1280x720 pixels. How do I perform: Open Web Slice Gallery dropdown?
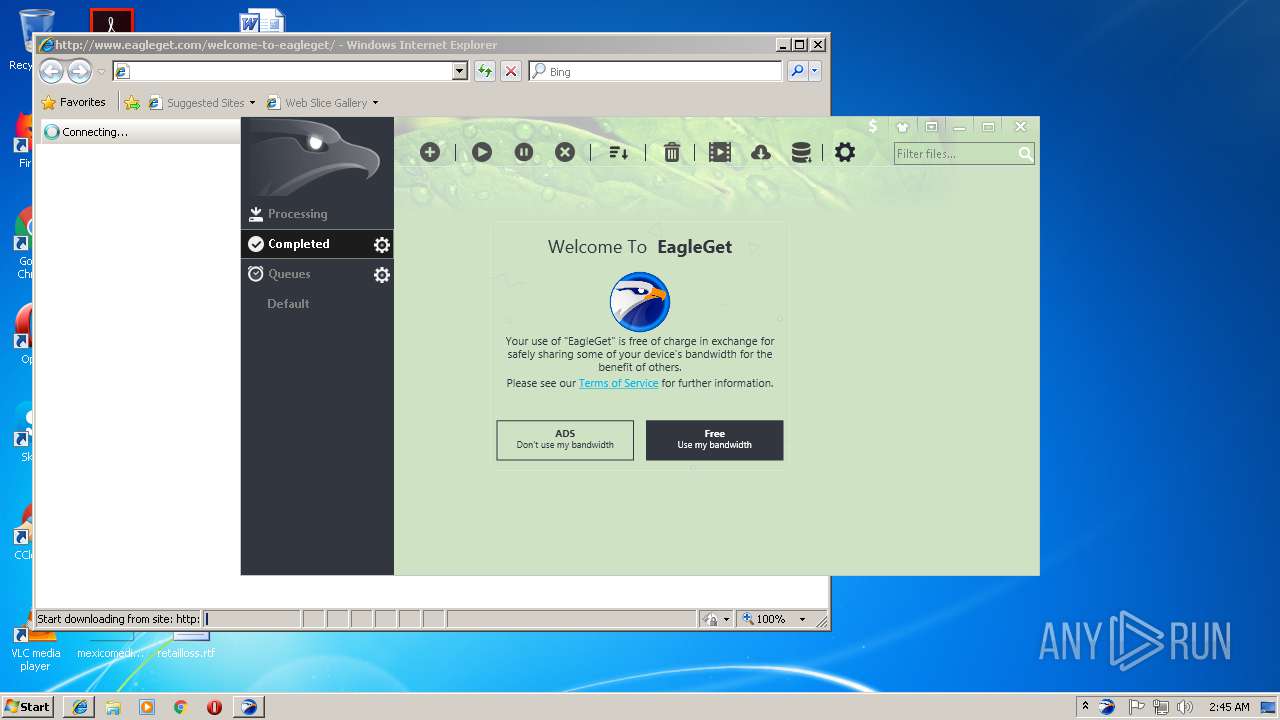tap(323, 102)
